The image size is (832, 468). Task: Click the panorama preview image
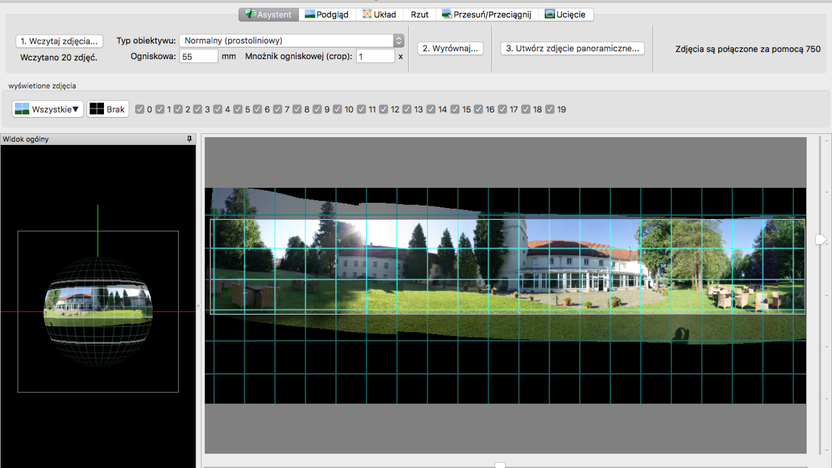[506, 296]
